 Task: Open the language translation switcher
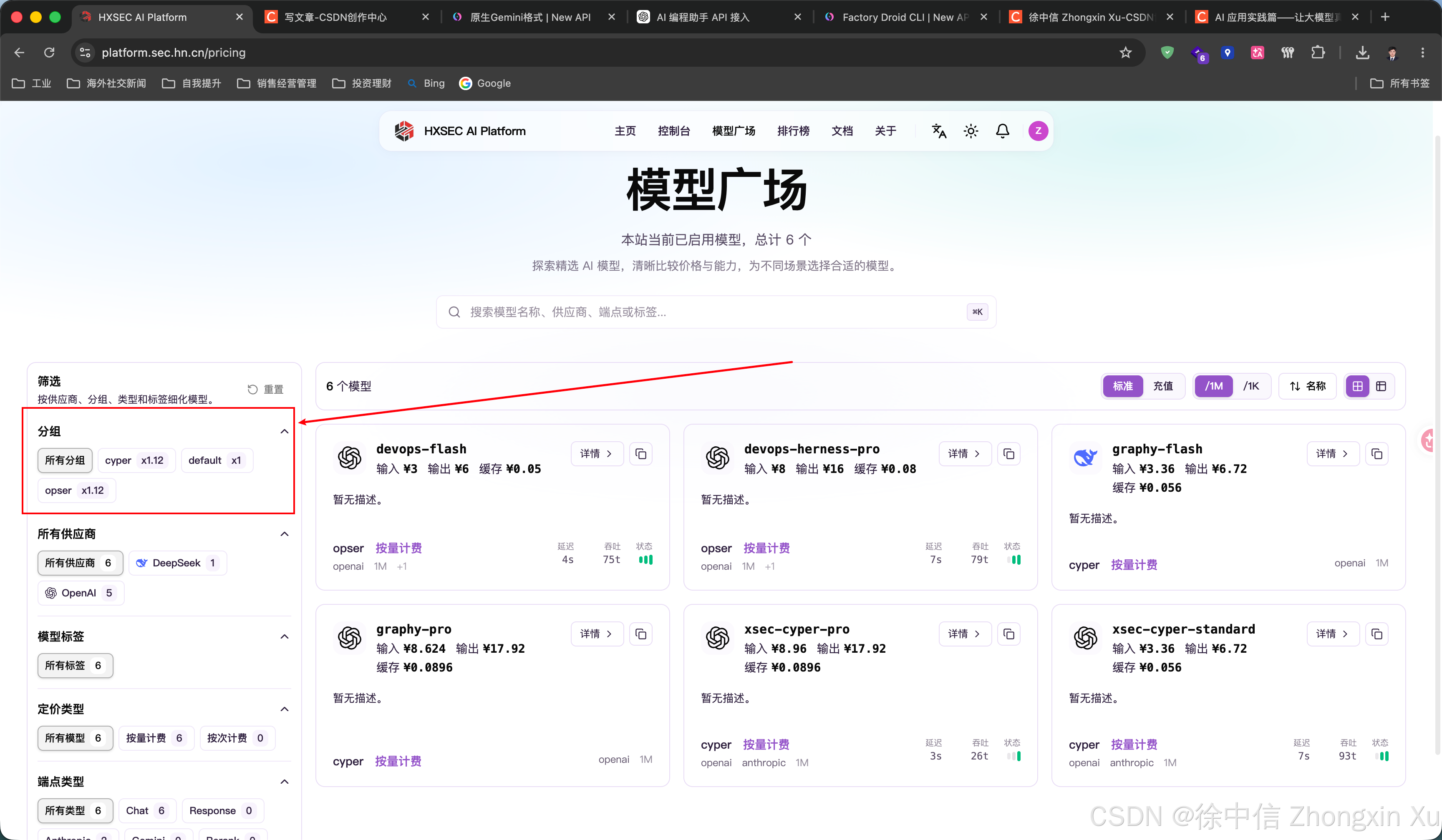tap(939, 131)
